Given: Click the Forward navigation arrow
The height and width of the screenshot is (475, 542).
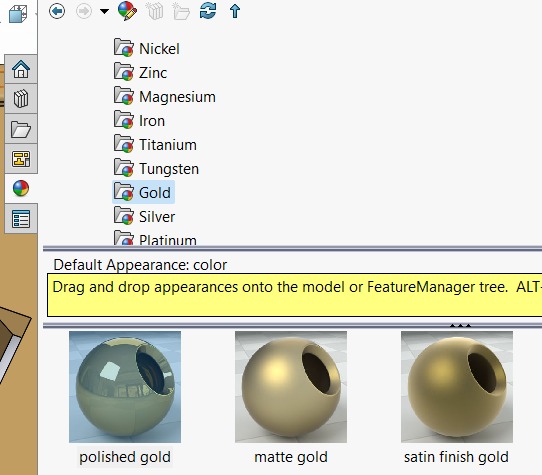Looking at the screenshot, I should pyautogui.click(x=84, y=11).
